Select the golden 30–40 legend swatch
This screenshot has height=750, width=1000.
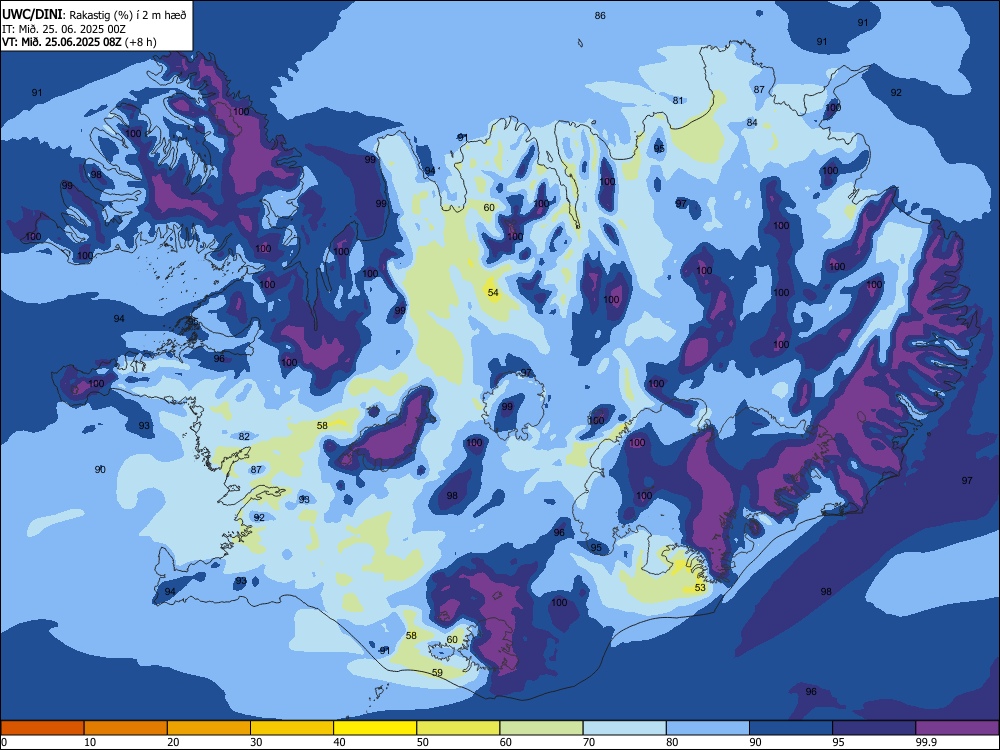click(x=292, y=728)
